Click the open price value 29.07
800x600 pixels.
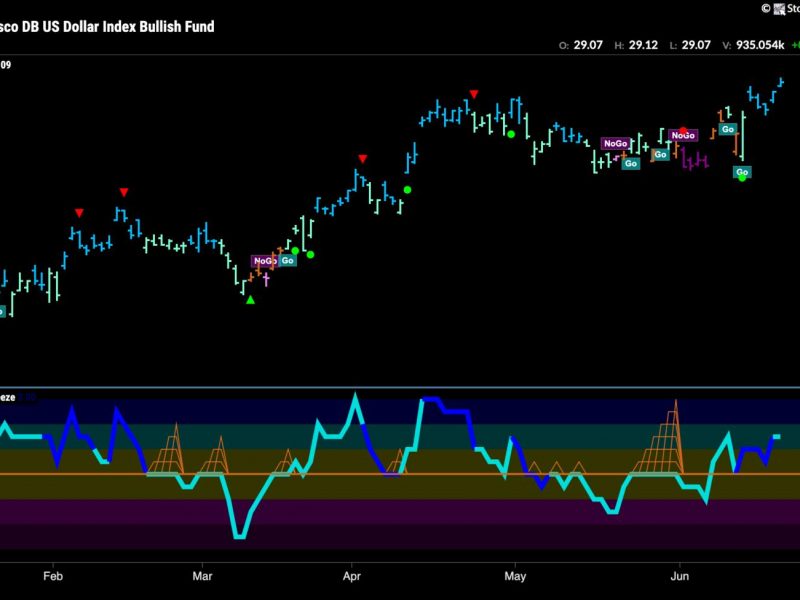point(588,45)
